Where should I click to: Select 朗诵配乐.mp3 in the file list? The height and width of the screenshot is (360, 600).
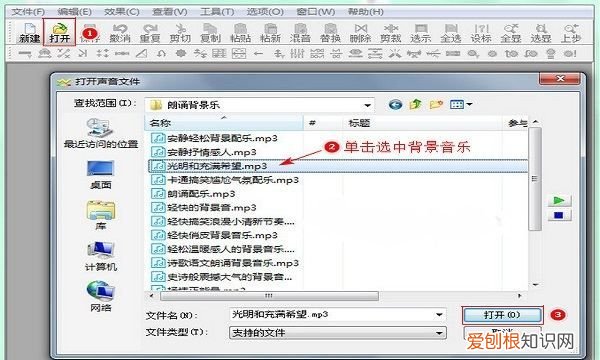(x=193, y=194)
